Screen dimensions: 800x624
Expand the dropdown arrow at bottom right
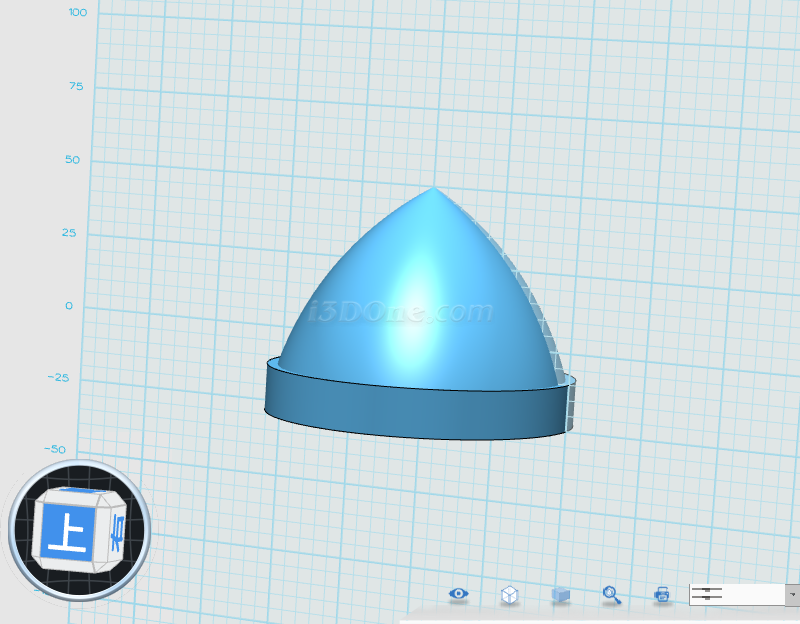tap(792, 594)
